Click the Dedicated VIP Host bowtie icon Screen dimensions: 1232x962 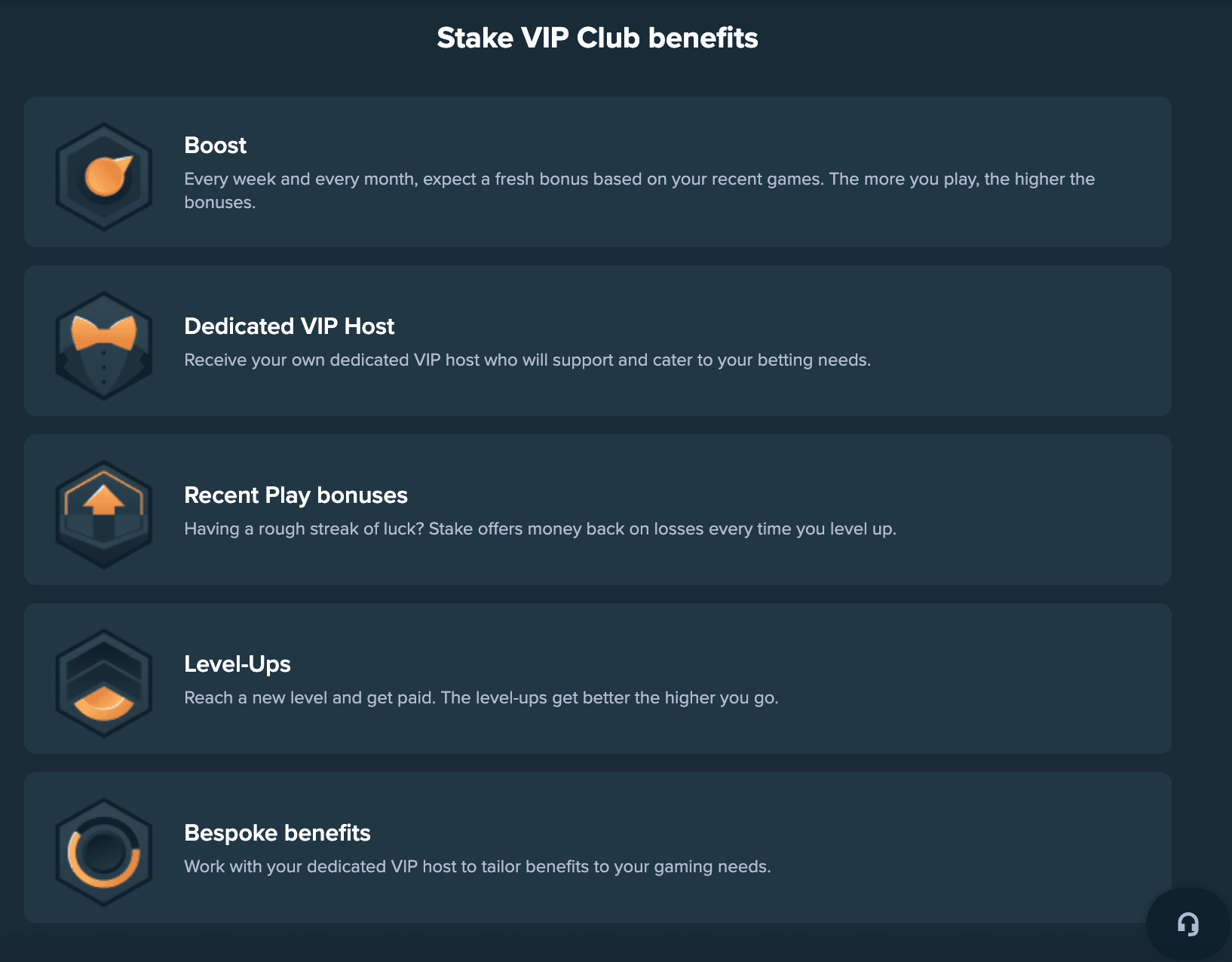pos(104,345)
